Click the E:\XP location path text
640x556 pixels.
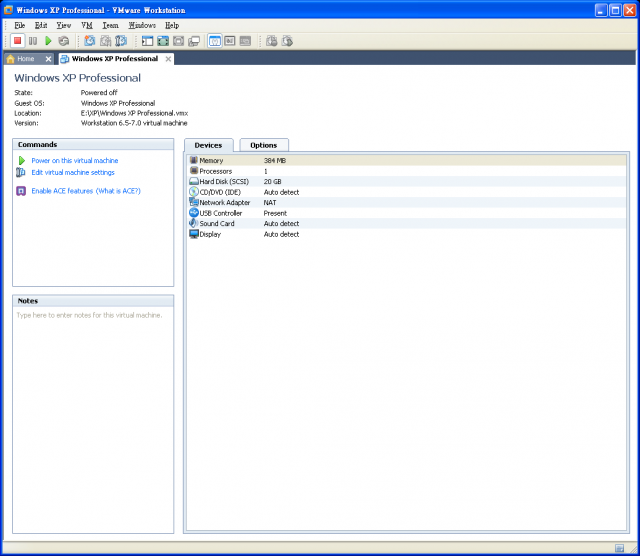(134, 113)
